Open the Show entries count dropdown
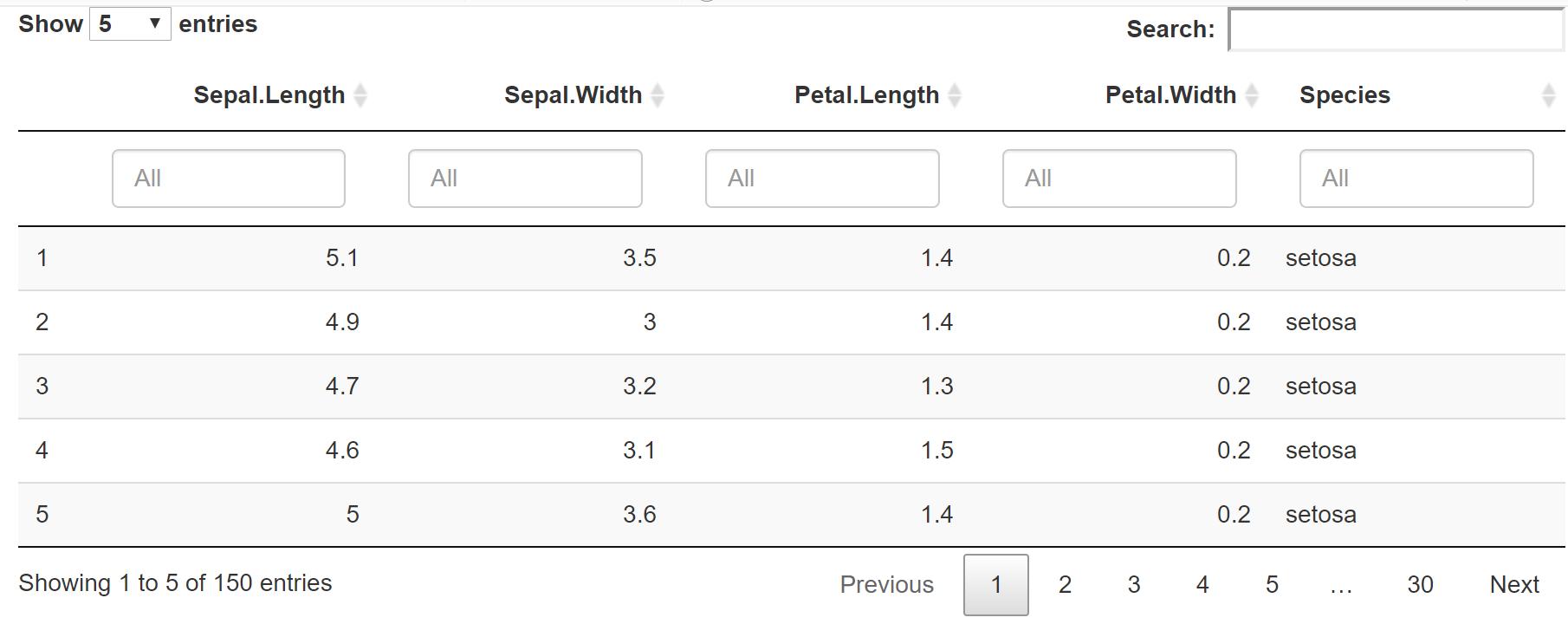 coord(131,23)
